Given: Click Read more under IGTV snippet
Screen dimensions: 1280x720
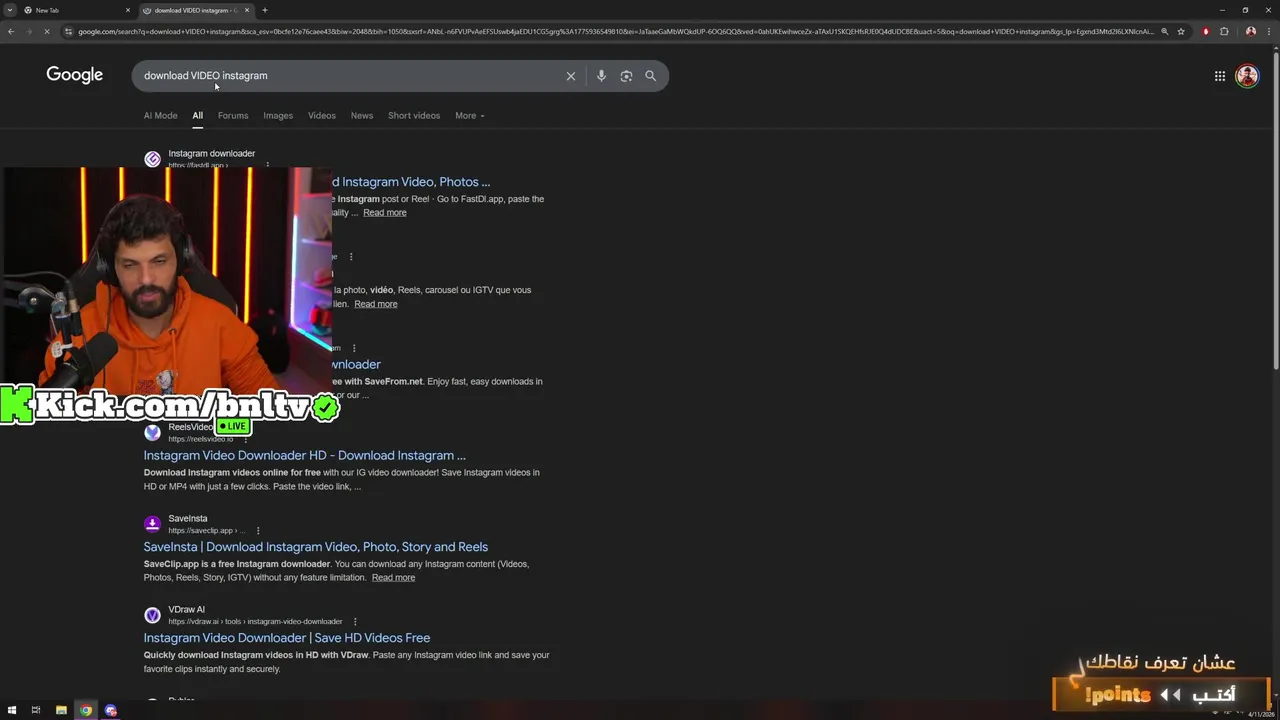Looking at the screenshot, I should [x=376, y=304].
